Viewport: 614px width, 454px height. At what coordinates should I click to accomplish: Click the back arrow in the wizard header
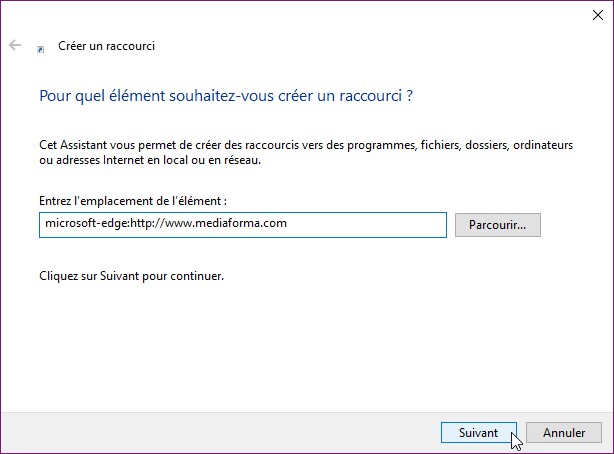[x=15, y=46]
